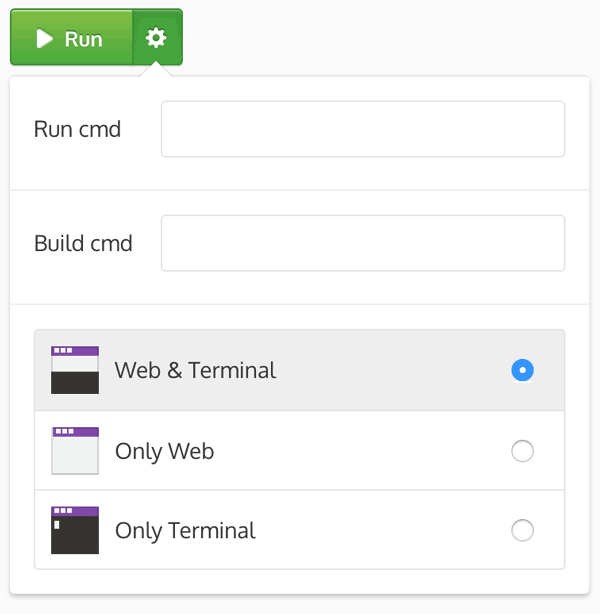Click the Only Terminal layout icon
This screenshot has height=614, width=600.
pyautogui.click(x=75, y=530)
